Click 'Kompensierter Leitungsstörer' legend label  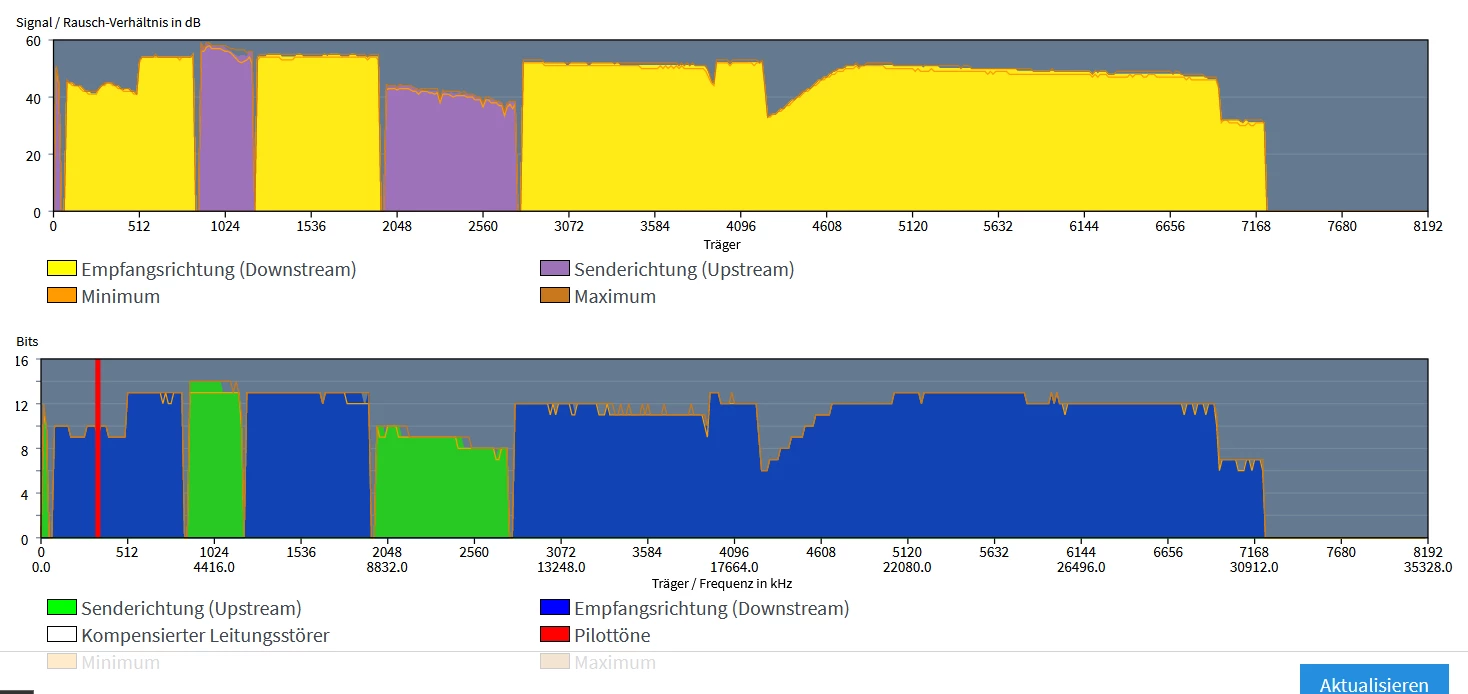205,635
